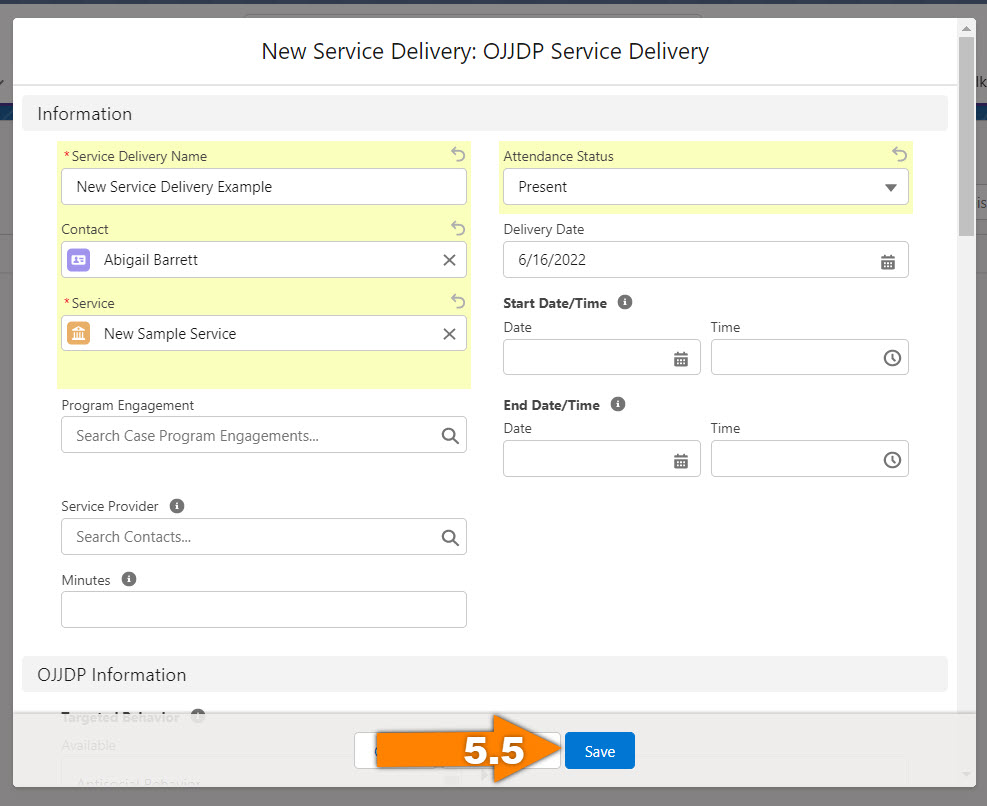
Task: Open the Attendance Status dropdown
Action: [888, 186]
